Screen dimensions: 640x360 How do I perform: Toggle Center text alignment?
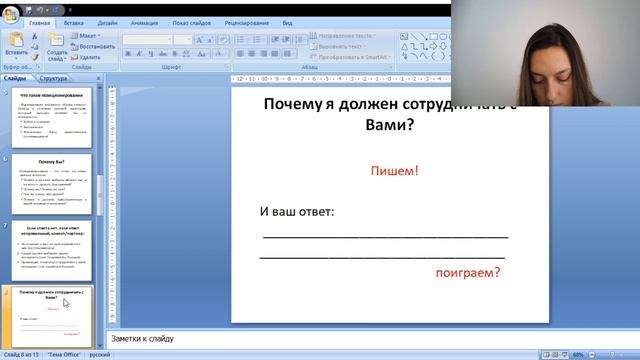[x=252, y=53]
